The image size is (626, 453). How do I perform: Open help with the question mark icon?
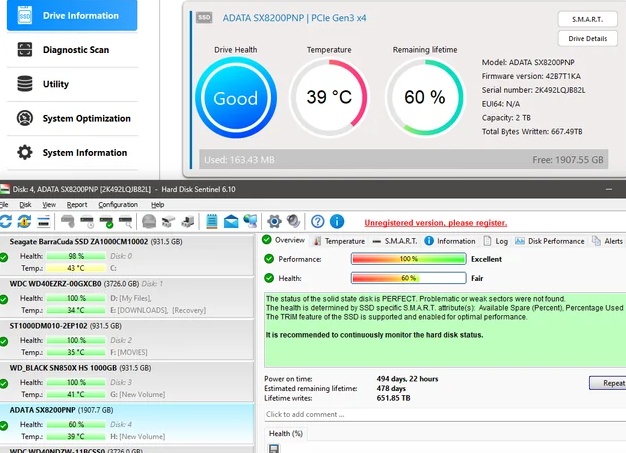click(x=318, y=222)
